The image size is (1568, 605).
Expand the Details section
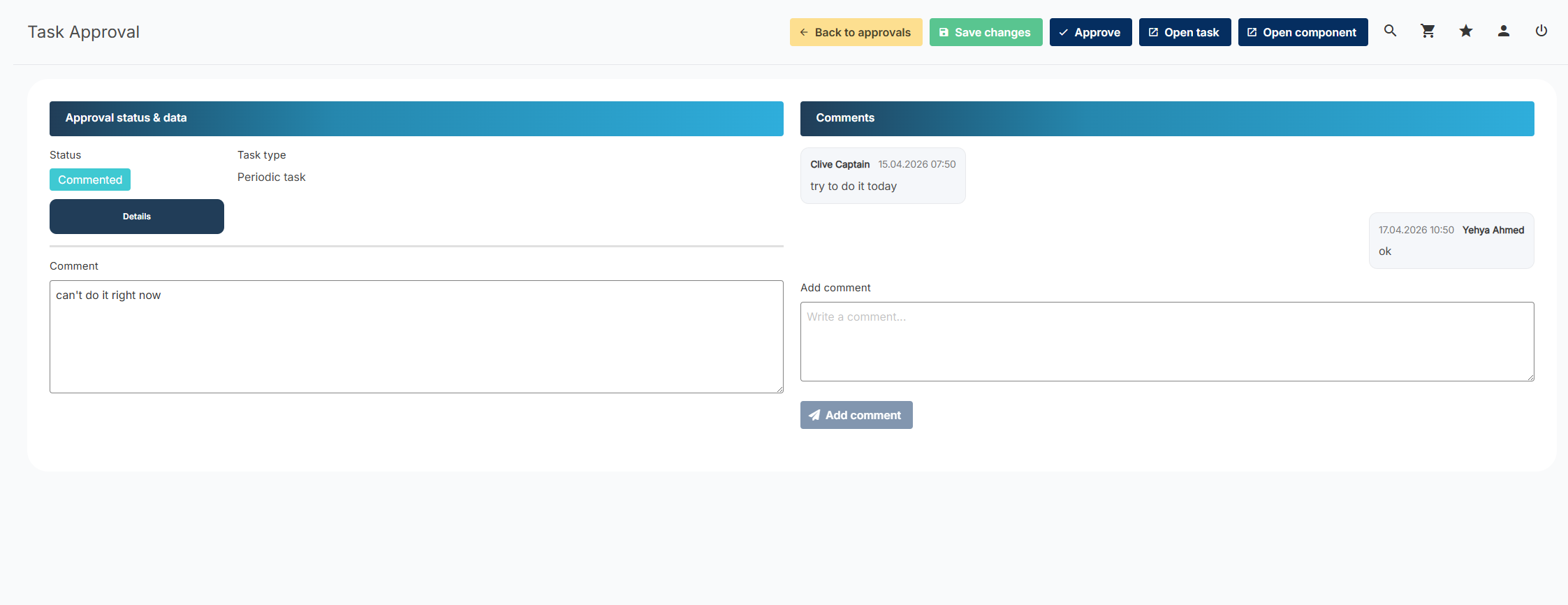[x=137, y=217]
